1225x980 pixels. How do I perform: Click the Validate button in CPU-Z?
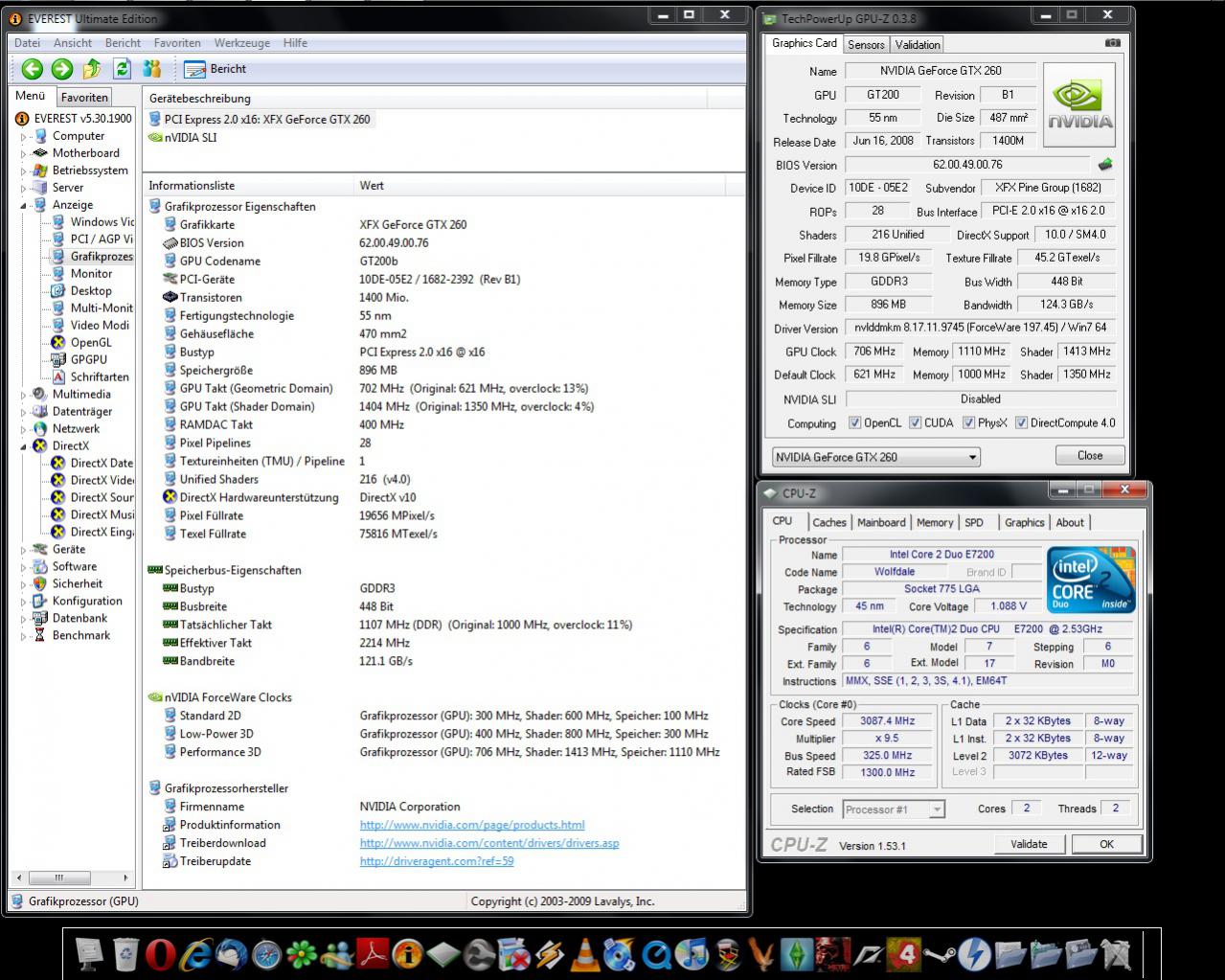(x=1029, y=844)
